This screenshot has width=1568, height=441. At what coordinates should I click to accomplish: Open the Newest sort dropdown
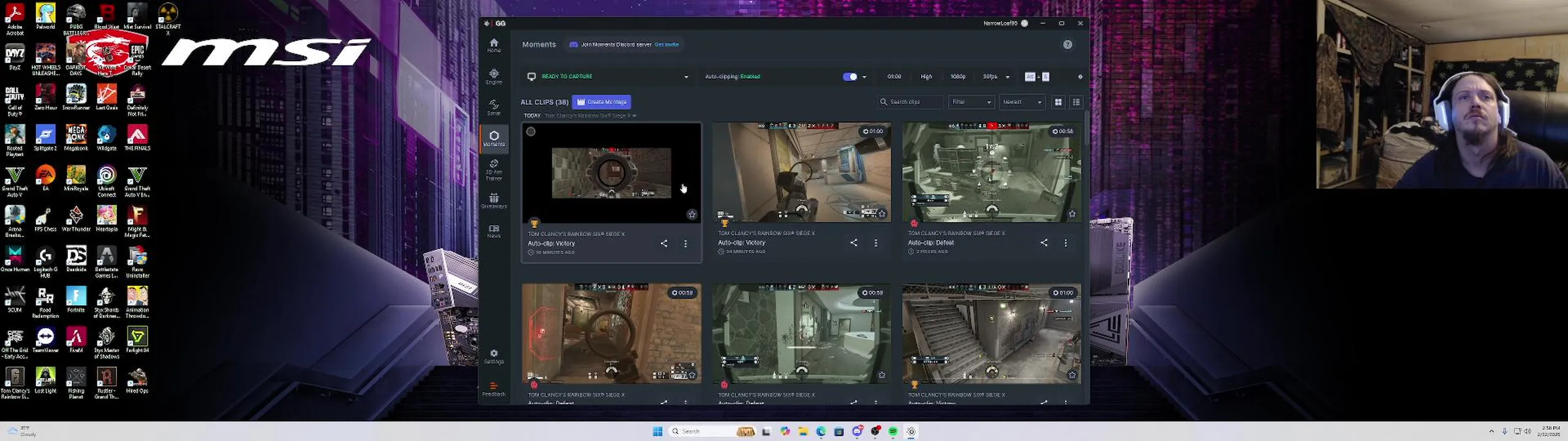[x=1022, y=102]
